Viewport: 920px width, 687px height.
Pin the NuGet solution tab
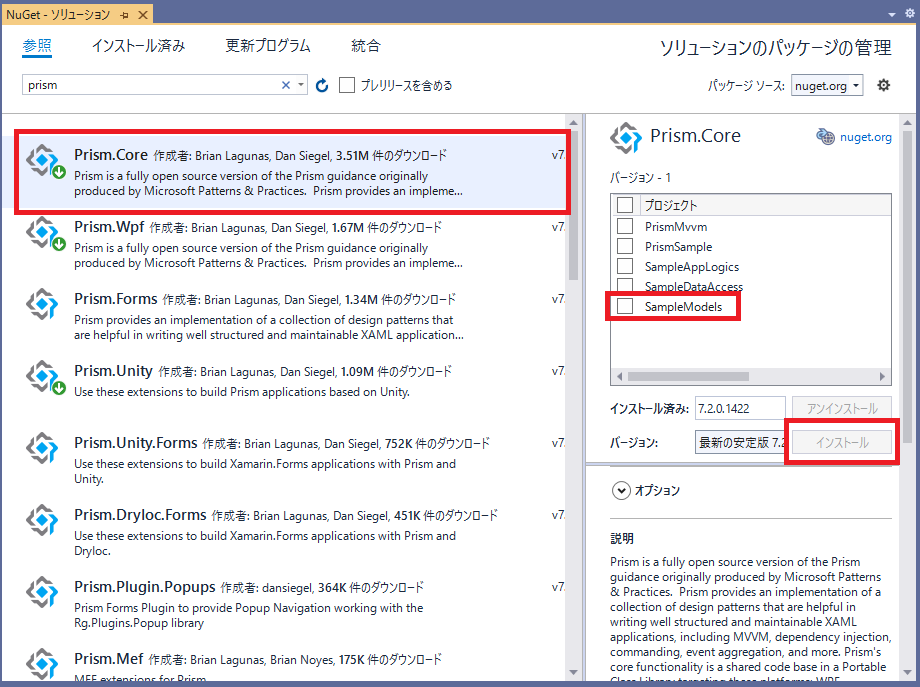(124, 15)
